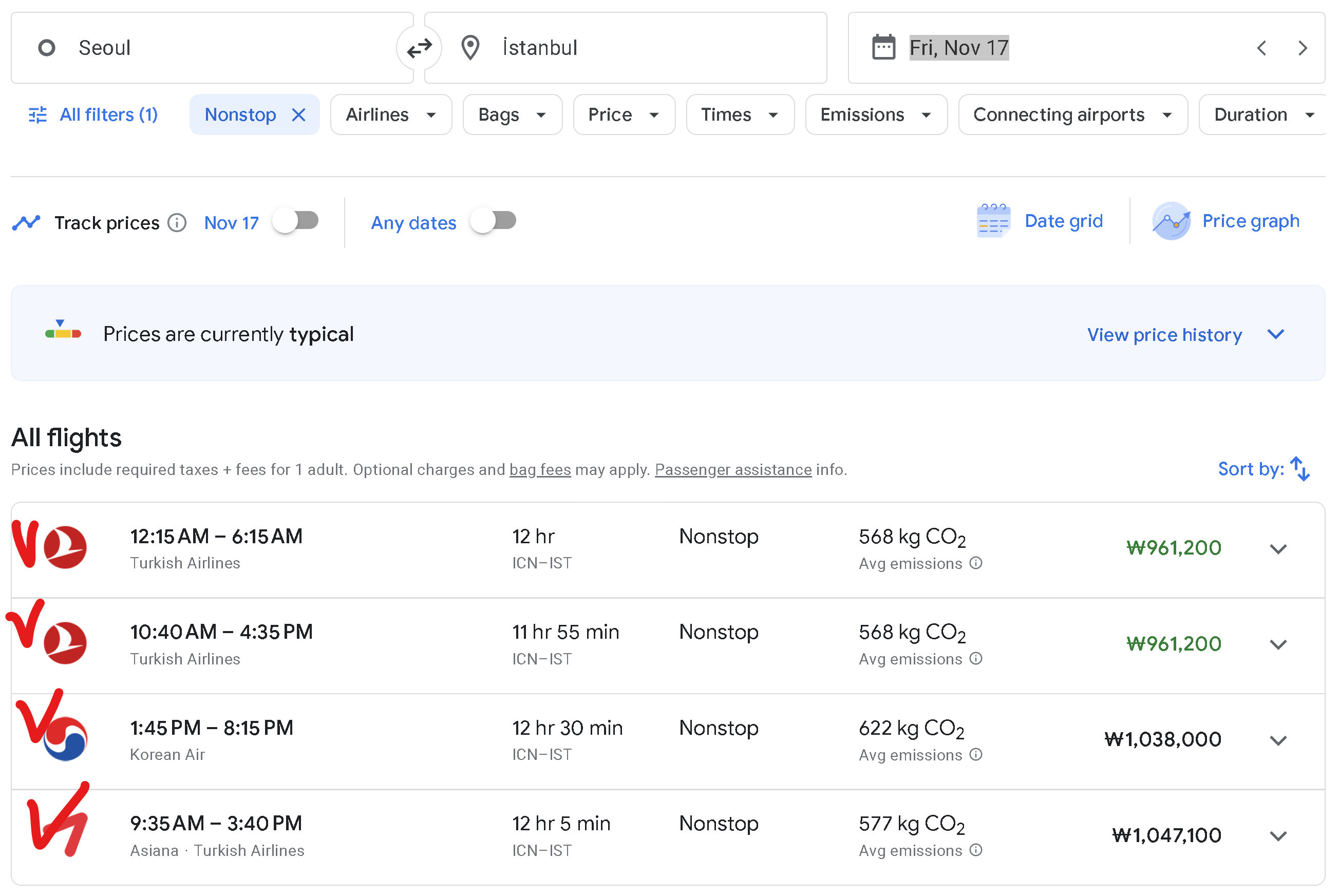Click the location pin icon beside İstanbul
Screen dimensions: 1339x896
pos(470,48)
